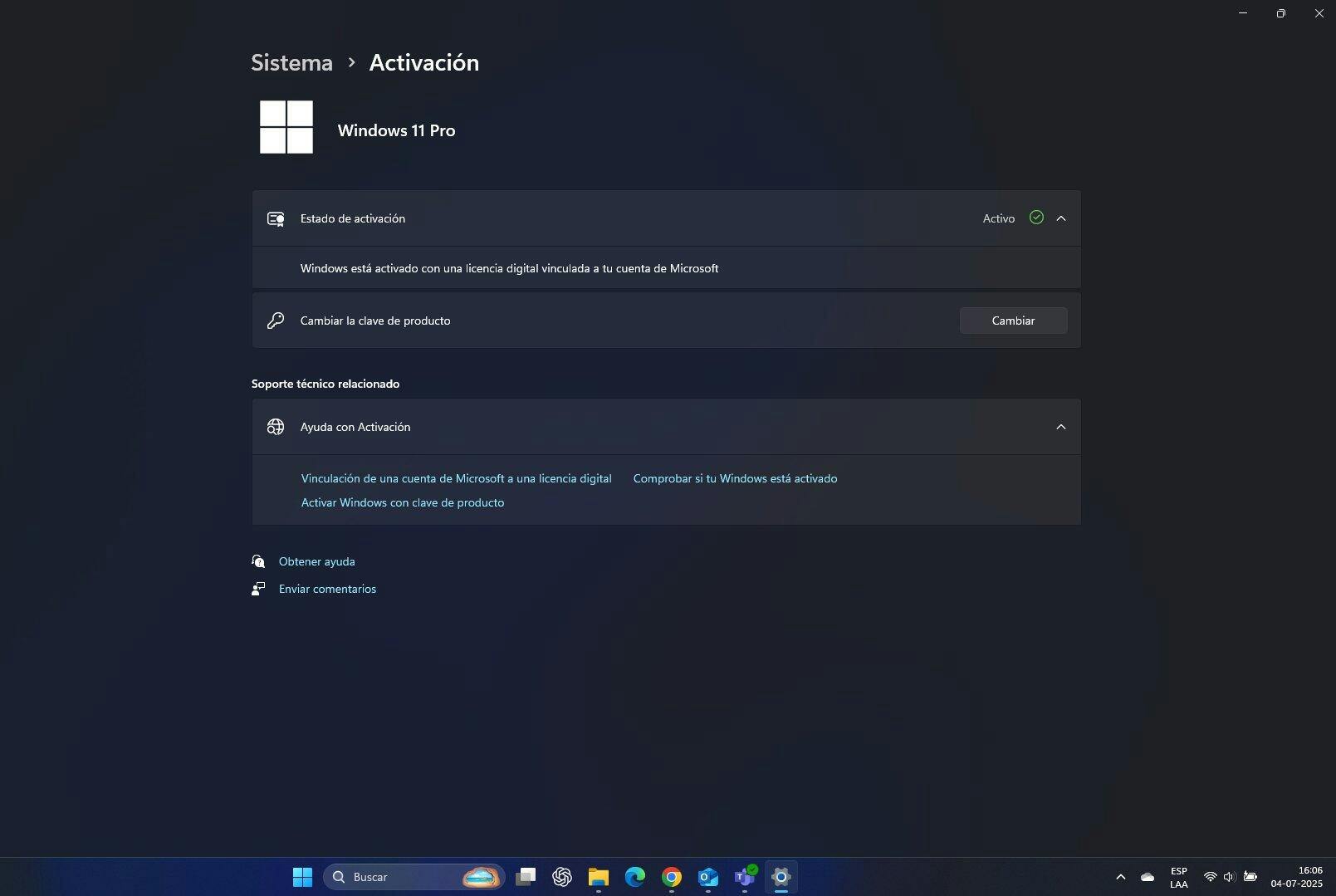Viewport: 1336px width, 896px height.
Task: Collapse the Estado de activación section
Action: pos(1060,218)
